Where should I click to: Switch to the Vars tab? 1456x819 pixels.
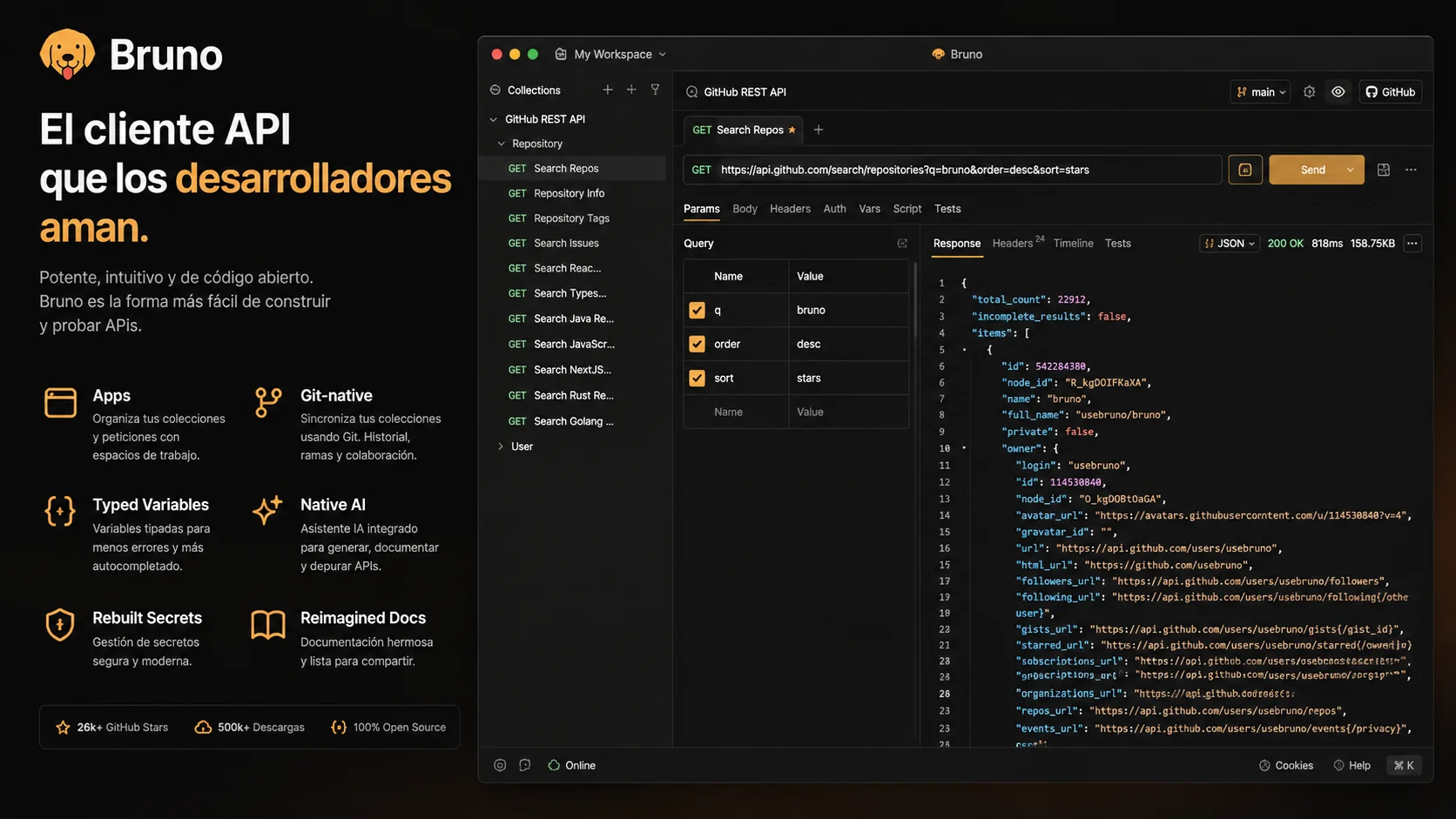point(869,209)
